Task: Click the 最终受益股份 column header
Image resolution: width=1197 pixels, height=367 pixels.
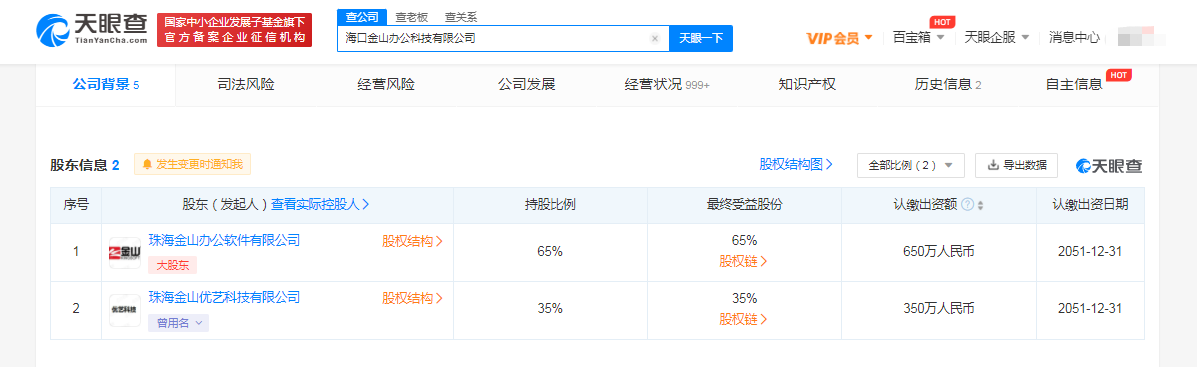Action: click(744, 204)
